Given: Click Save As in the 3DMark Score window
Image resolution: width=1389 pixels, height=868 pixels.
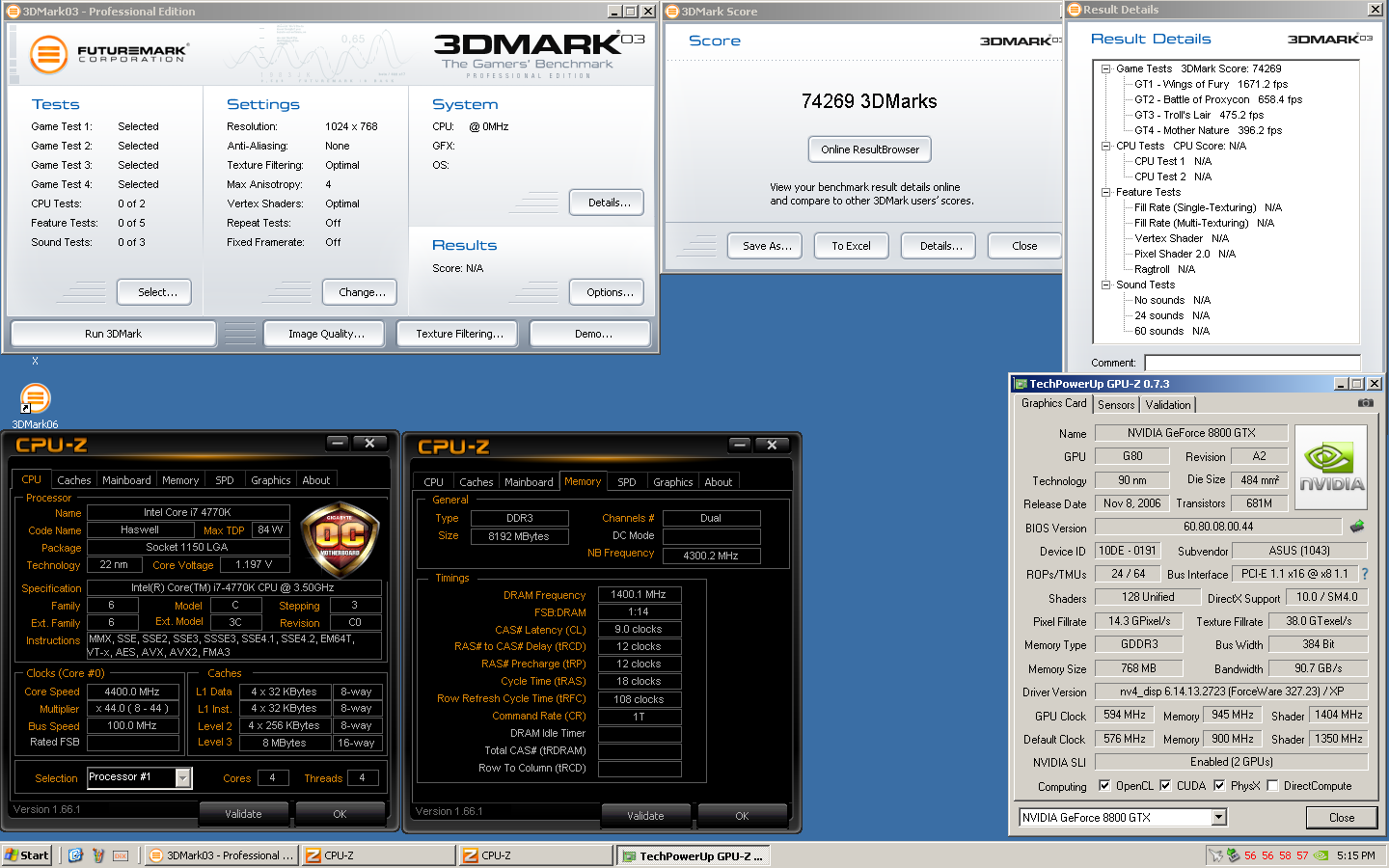Looking at the screenshot, I should [x=767, y=246].
